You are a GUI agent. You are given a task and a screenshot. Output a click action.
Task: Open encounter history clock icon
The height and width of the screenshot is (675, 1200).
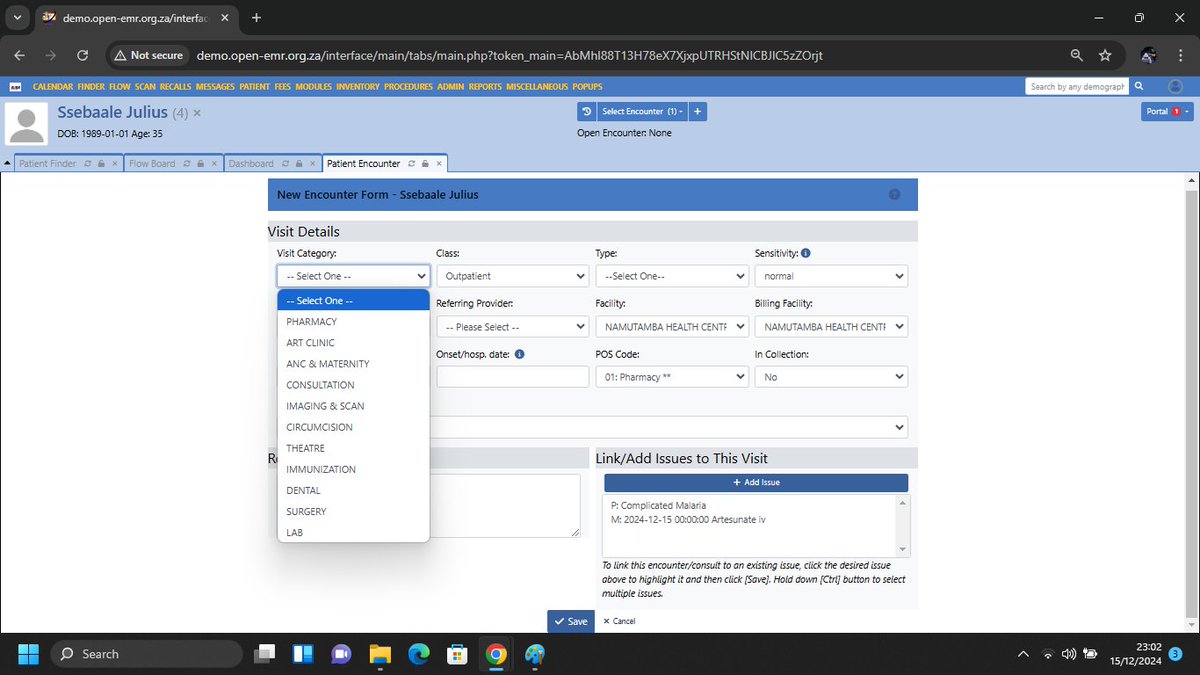pyautogui.click(x=587, y=111)
